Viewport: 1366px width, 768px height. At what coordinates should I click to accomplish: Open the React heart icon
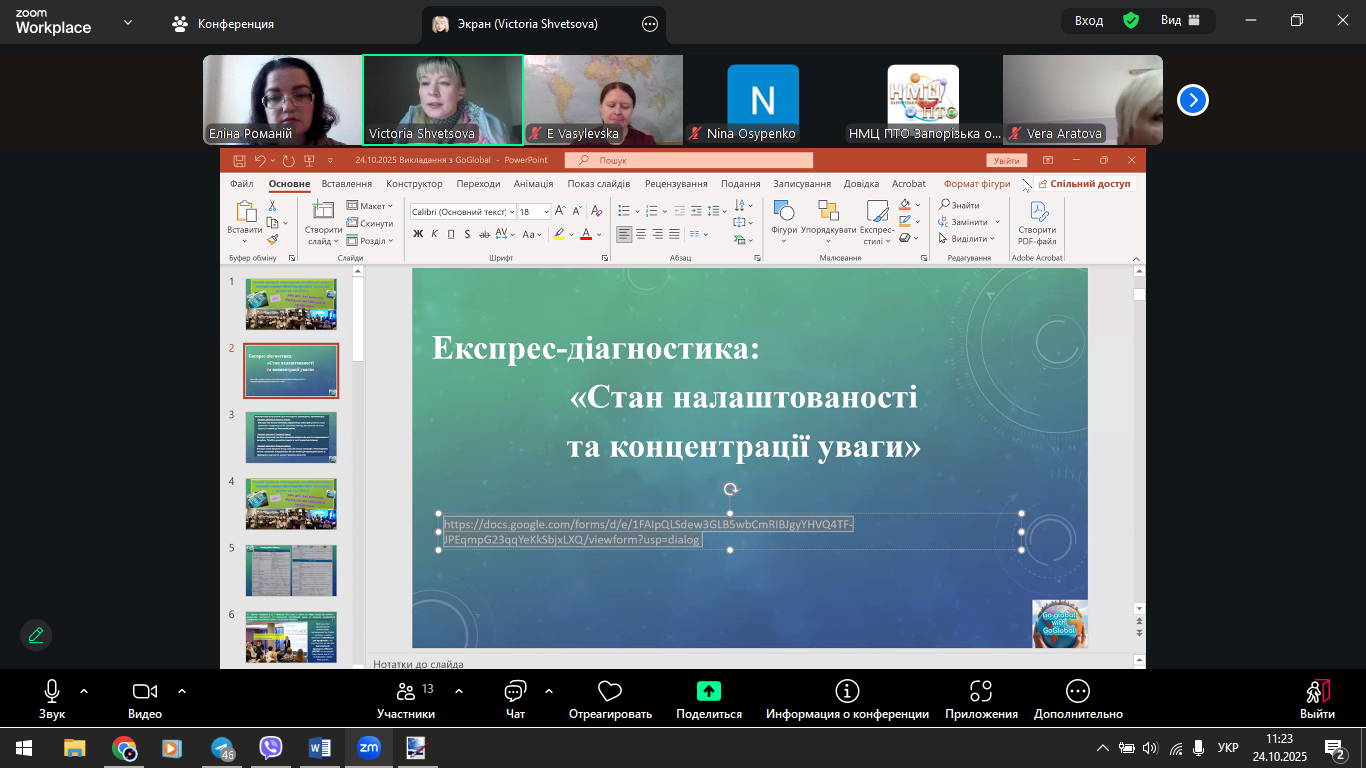(x=610, y=692)
